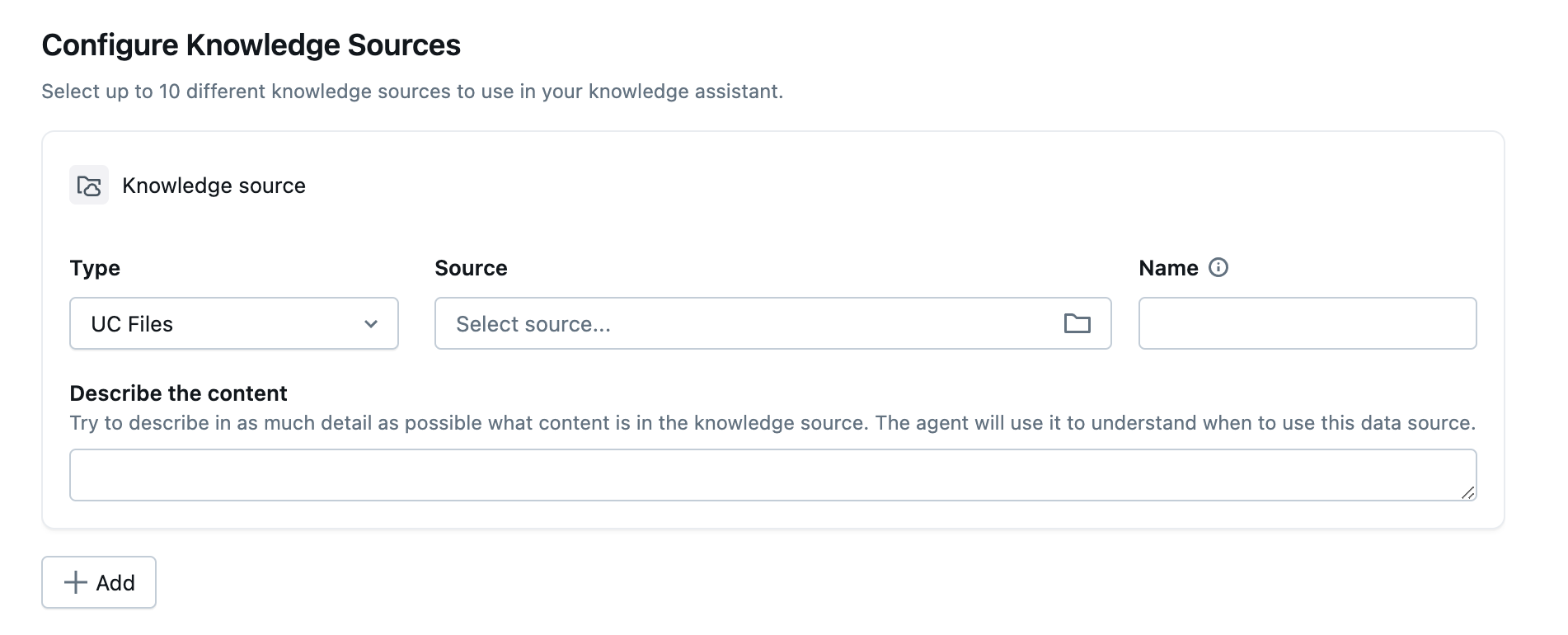The height and width of the screenshot is (635, 1568).
Task: Click the knowledge source folder-cloud icon
Action: click(x=89, y=186)
